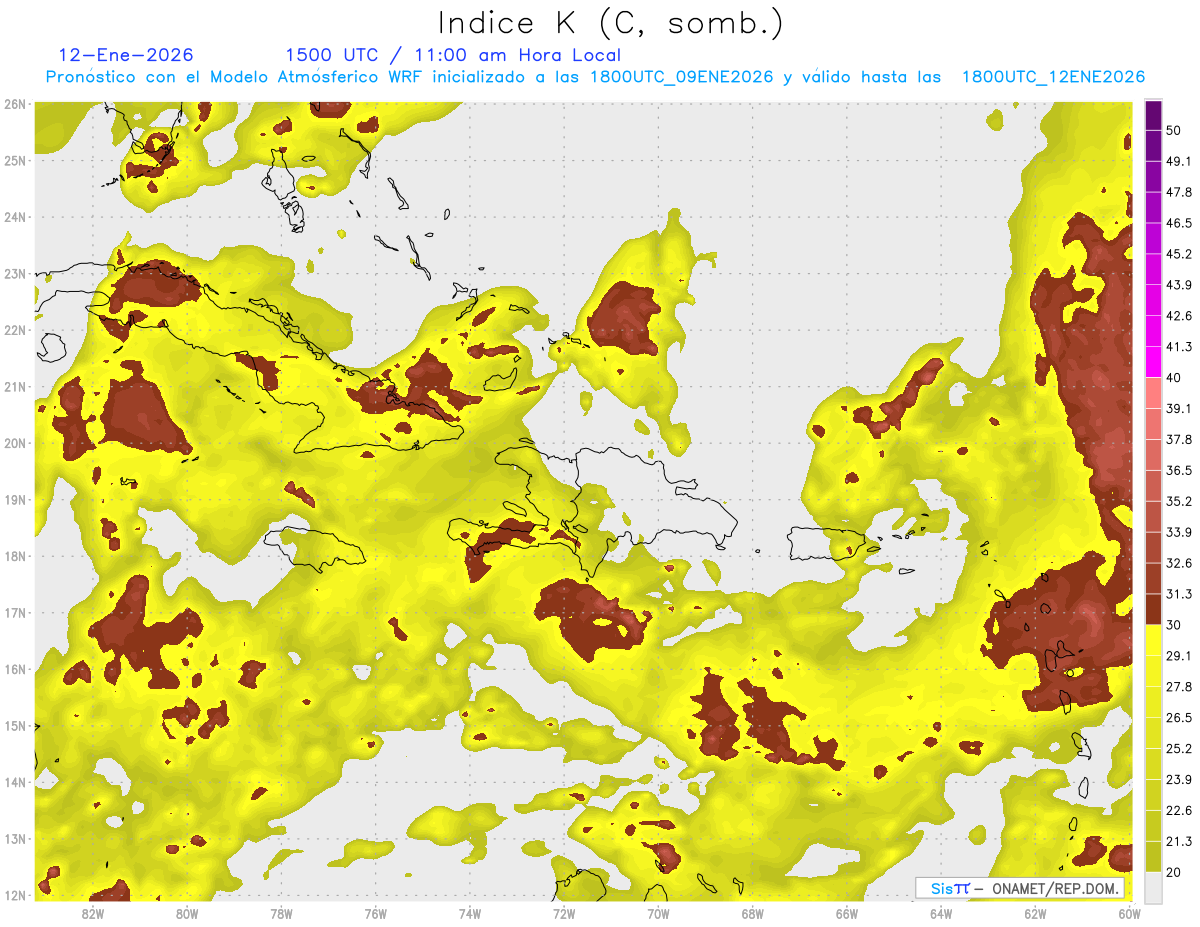Click the colorbar value "32.6"

pos(1178,563)
